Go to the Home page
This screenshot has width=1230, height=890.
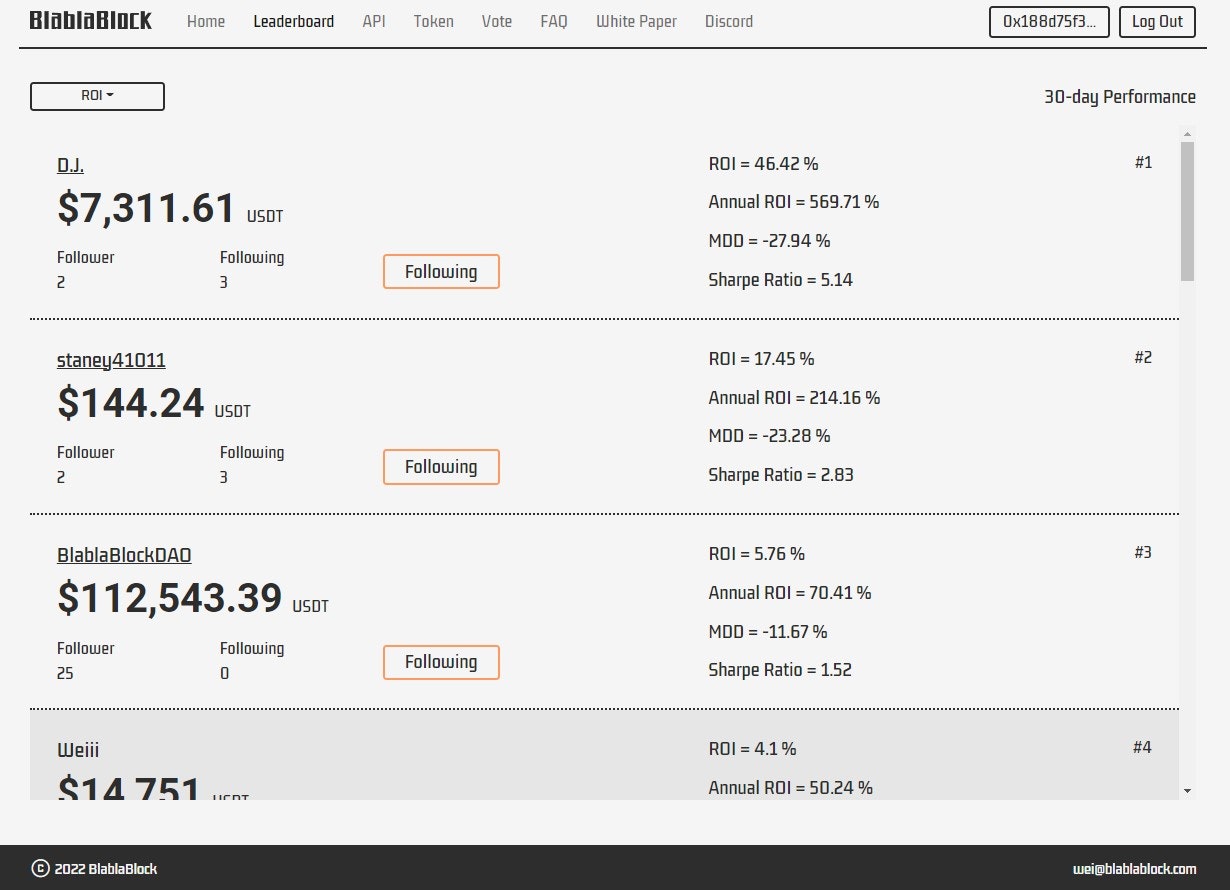pos(206,21)
